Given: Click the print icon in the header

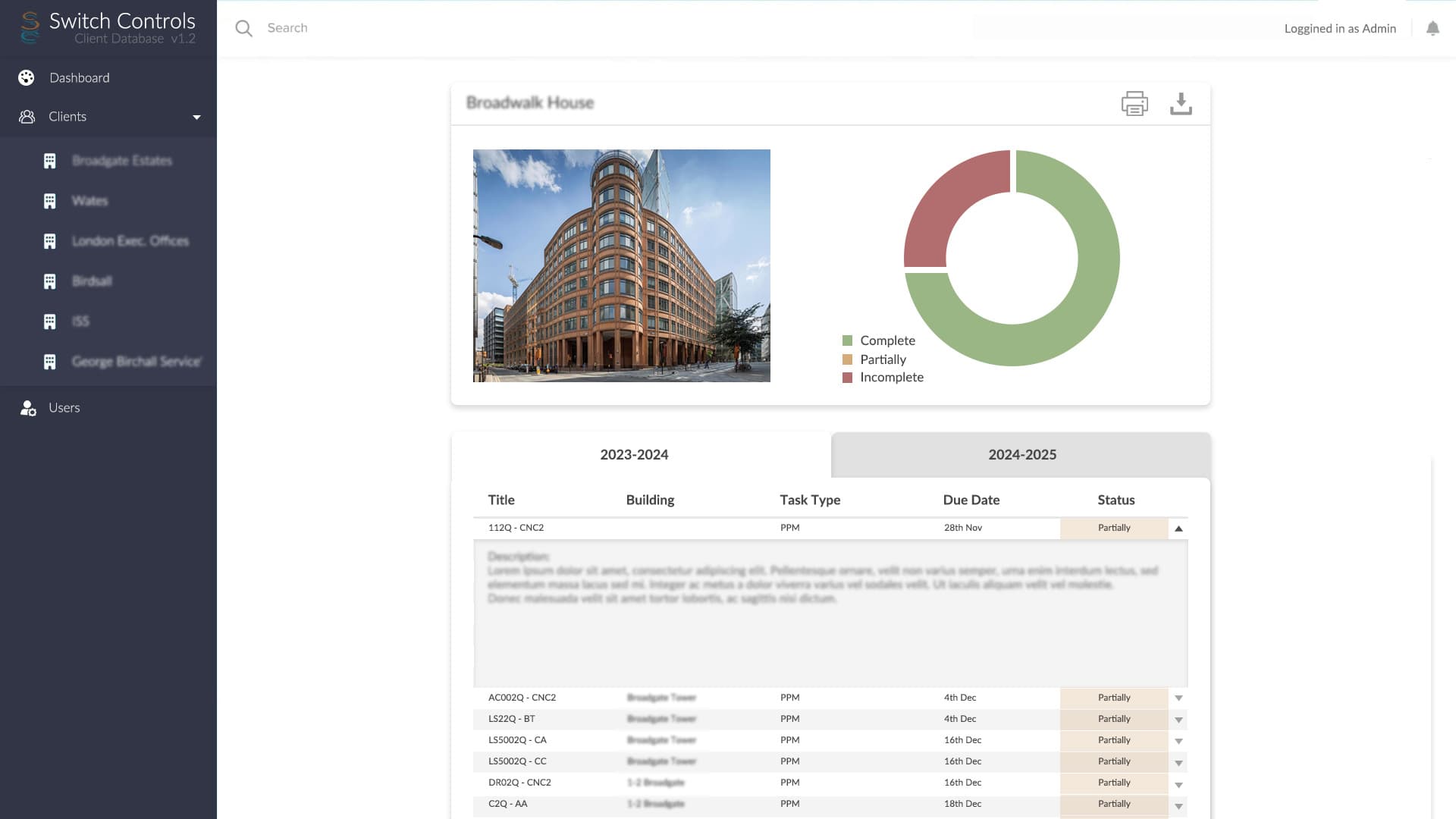Looking at the screenshot, I should tap(1134, 103).
